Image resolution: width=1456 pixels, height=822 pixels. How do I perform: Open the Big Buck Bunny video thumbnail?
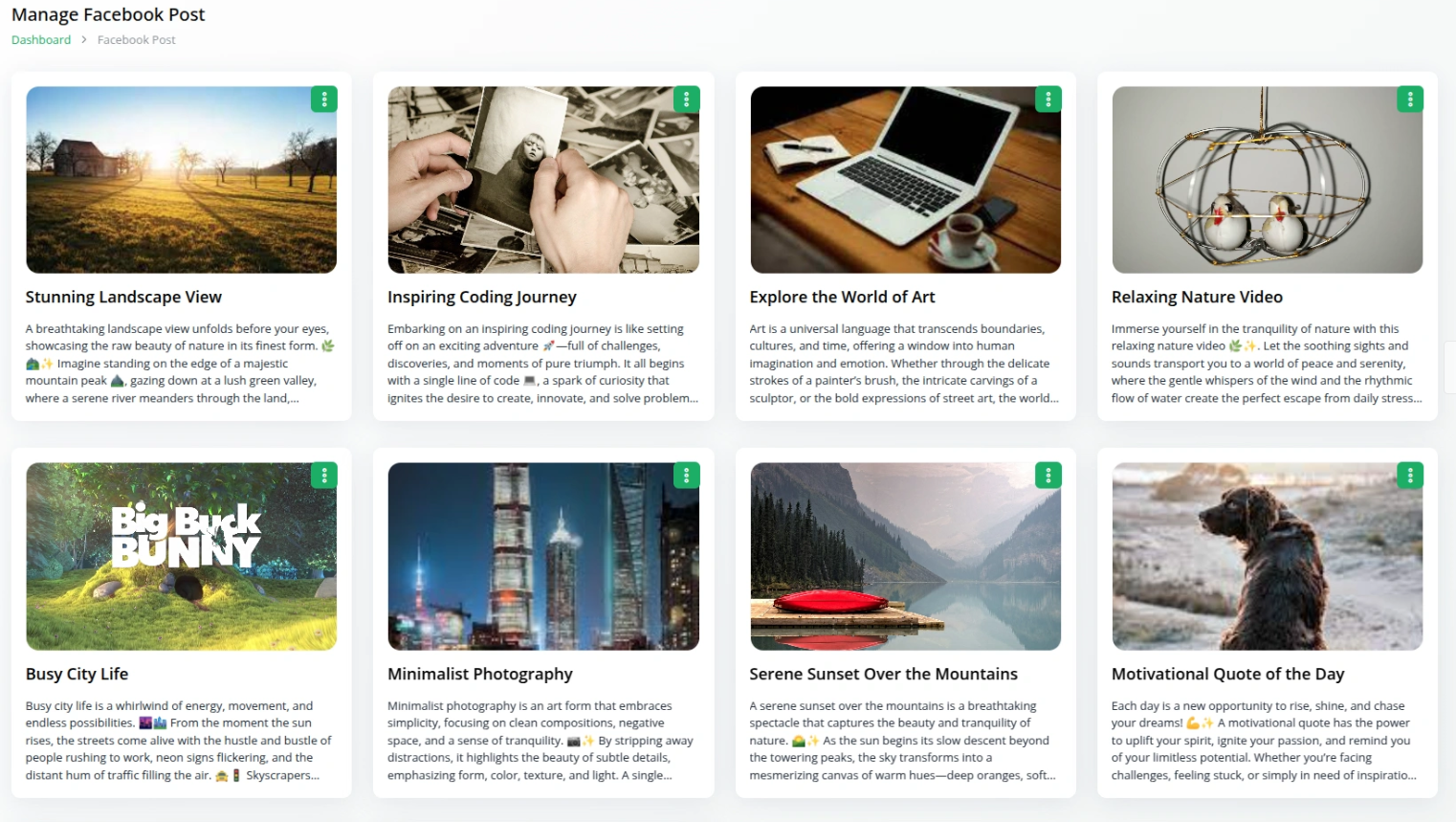tap(182, 557)
